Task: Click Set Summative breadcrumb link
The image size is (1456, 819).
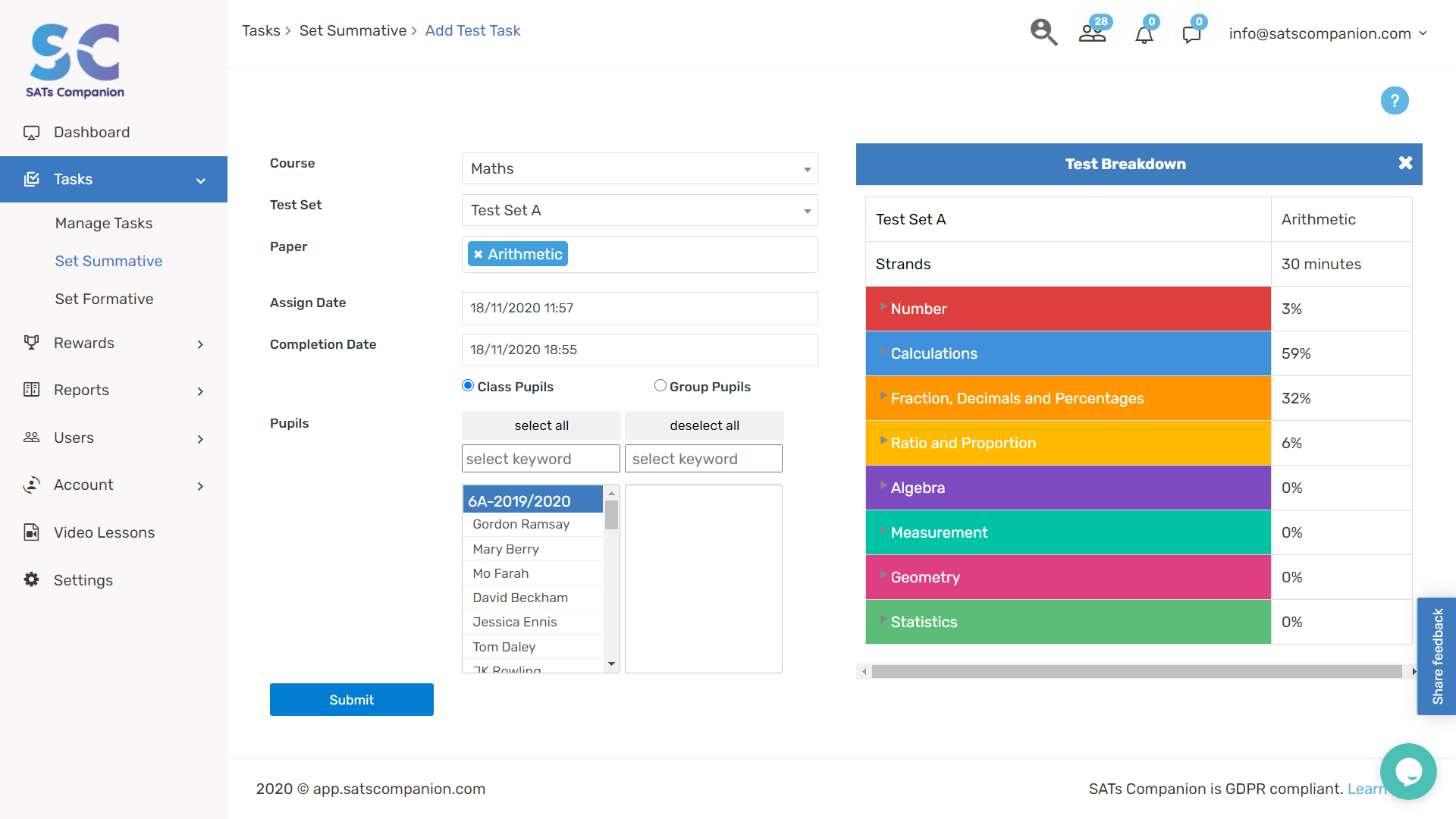Action: pyautogui.click(x=353, y=30)
